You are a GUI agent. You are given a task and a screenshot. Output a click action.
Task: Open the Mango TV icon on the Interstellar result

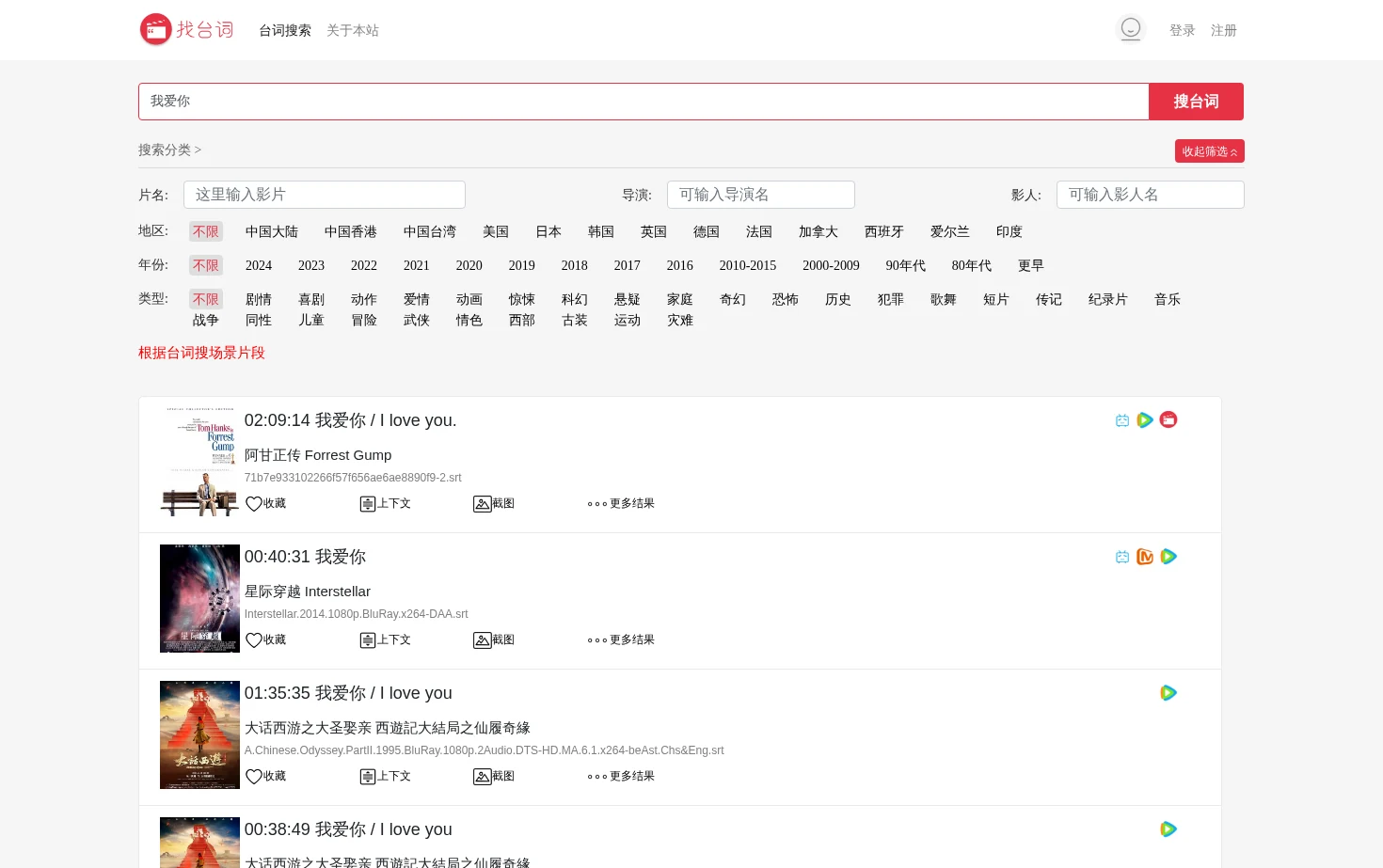tap(1145, 557)
